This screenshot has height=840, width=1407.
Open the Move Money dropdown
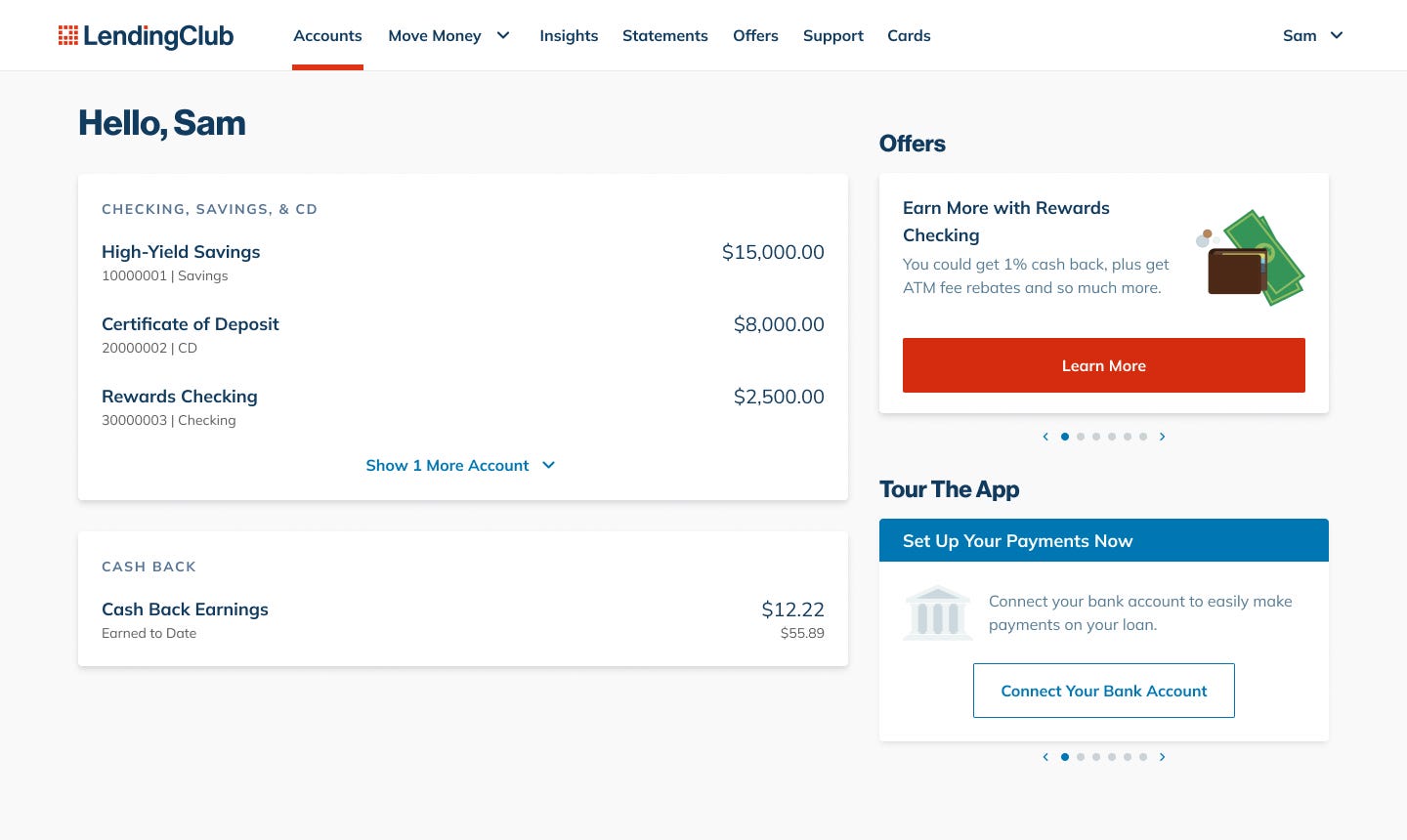click(x=448, y=36)
